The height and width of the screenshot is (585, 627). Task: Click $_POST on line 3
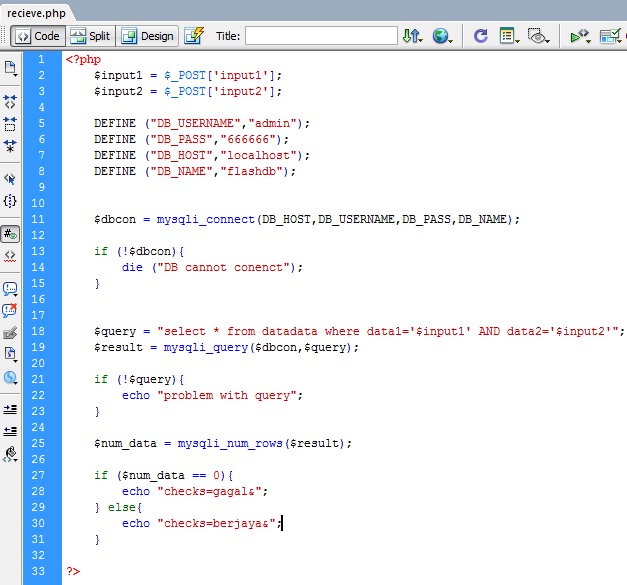tap(185, 92)
